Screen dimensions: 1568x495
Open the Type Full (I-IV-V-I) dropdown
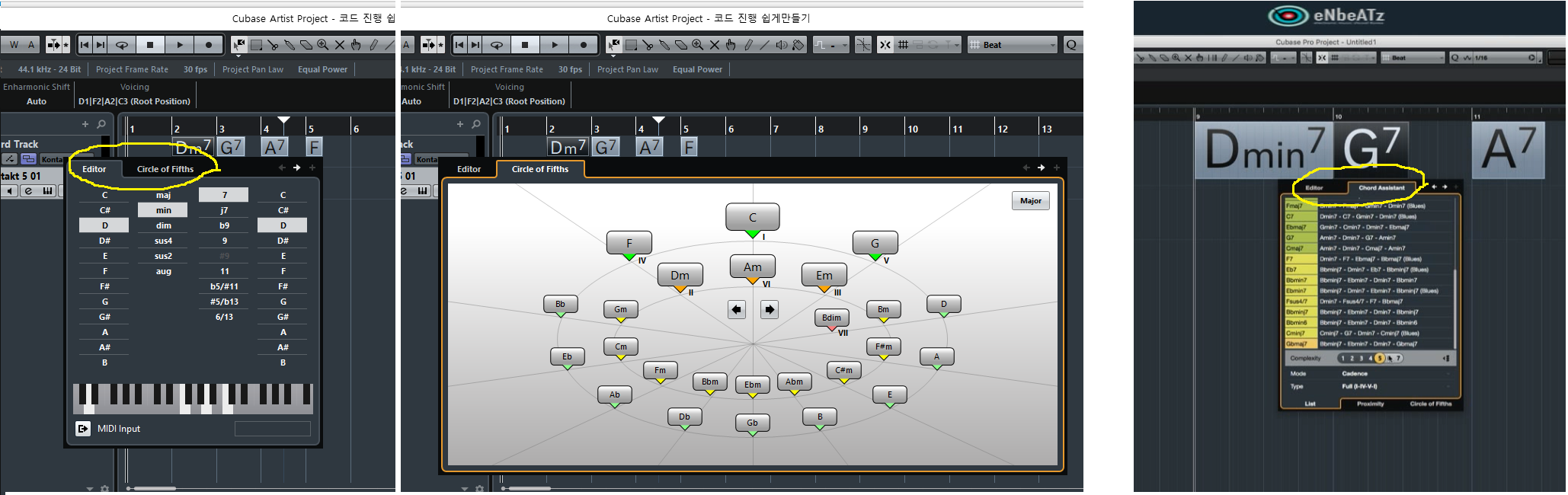coord(1396,386)
